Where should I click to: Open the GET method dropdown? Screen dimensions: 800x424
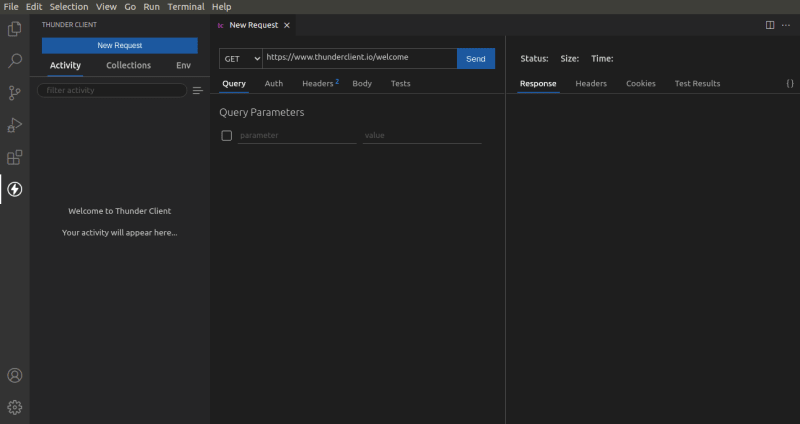click(x=241, y=59)
